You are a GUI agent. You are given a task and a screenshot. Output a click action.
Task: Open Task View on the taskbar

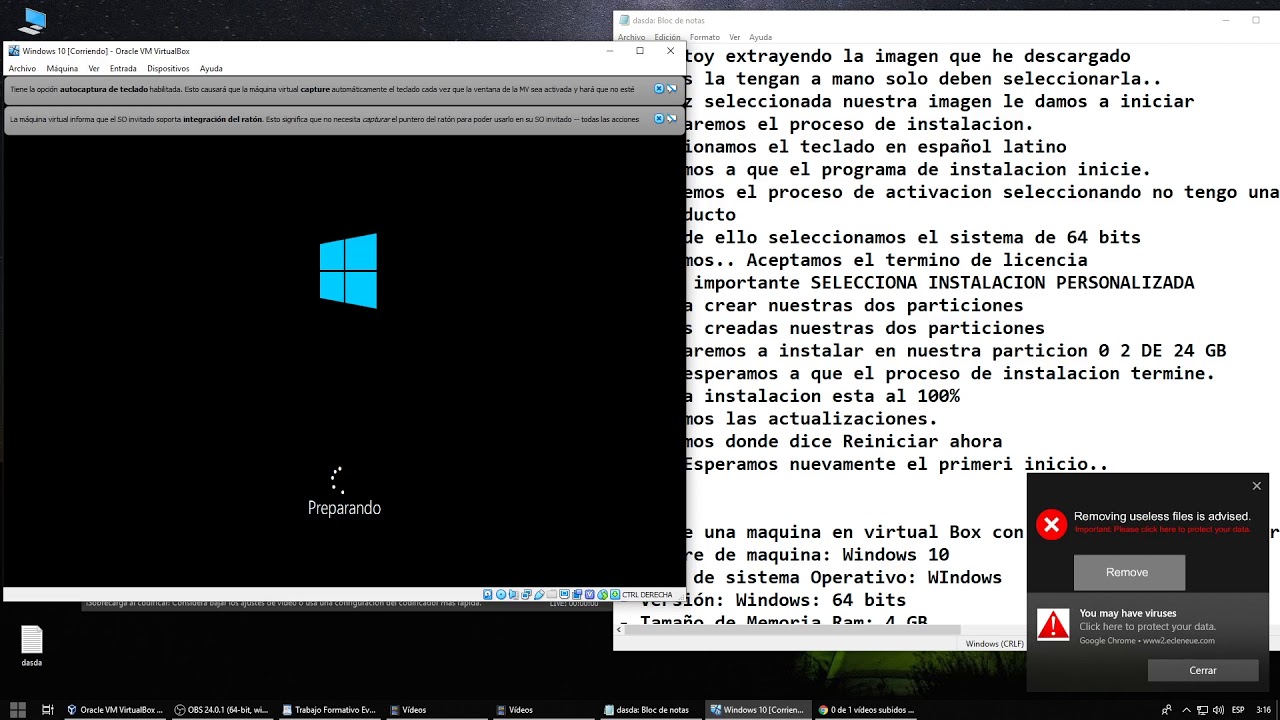pos(47,710)
